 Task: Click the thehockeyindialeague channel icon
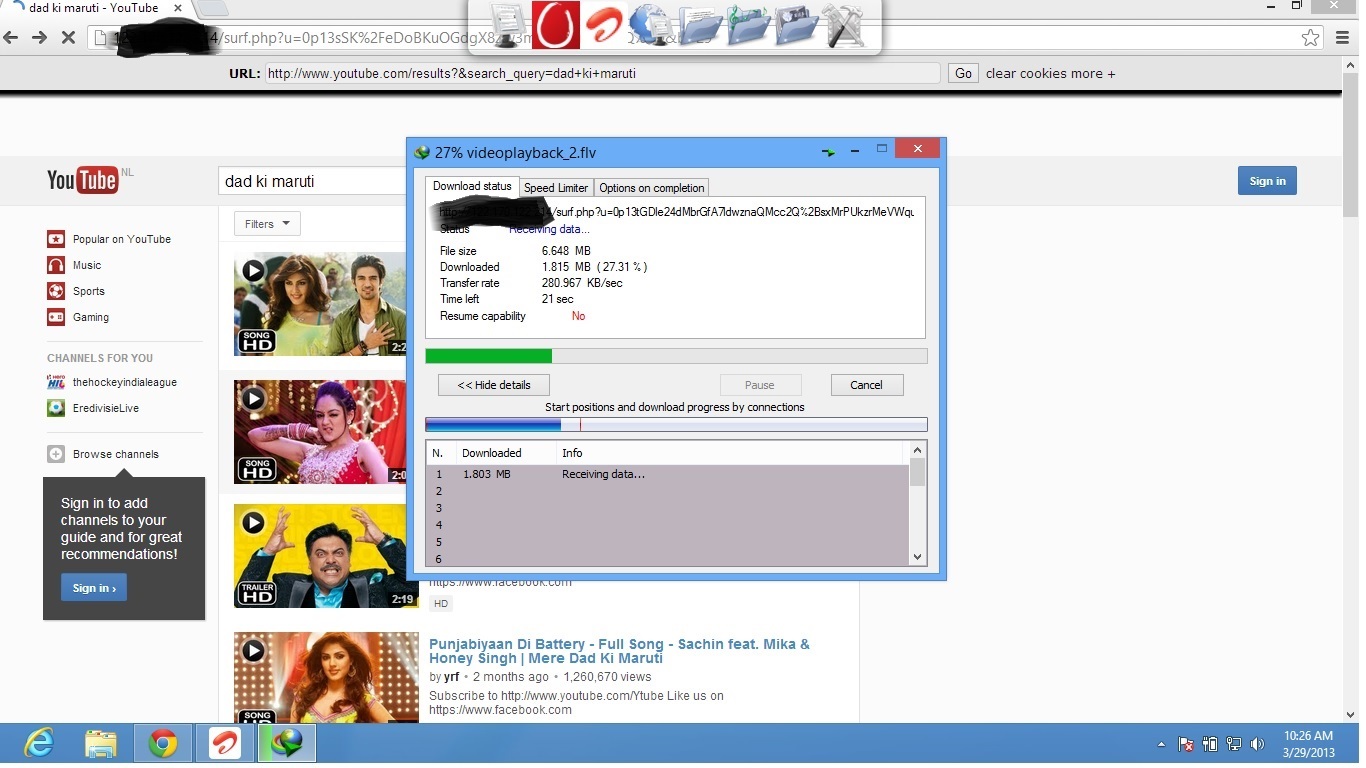pos(56,382)
